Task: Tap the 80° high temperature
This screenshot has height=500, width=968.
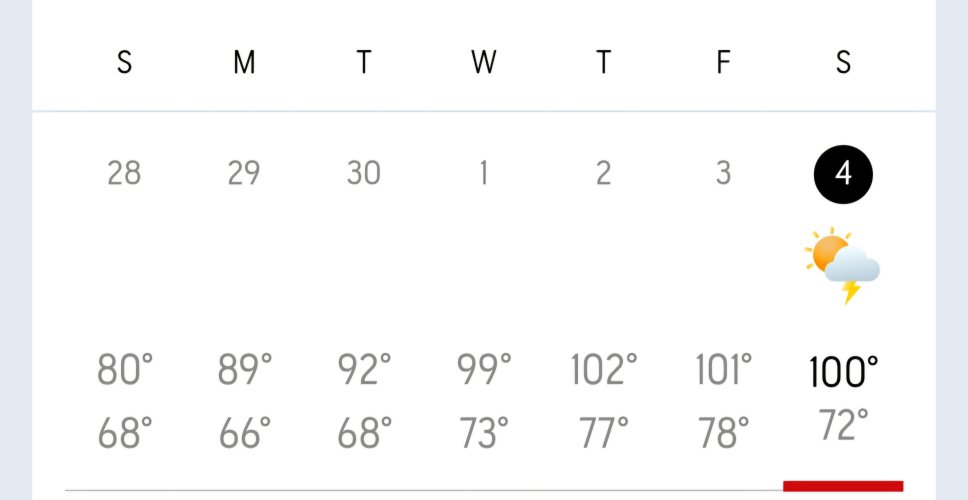Action: click(125, 370)
